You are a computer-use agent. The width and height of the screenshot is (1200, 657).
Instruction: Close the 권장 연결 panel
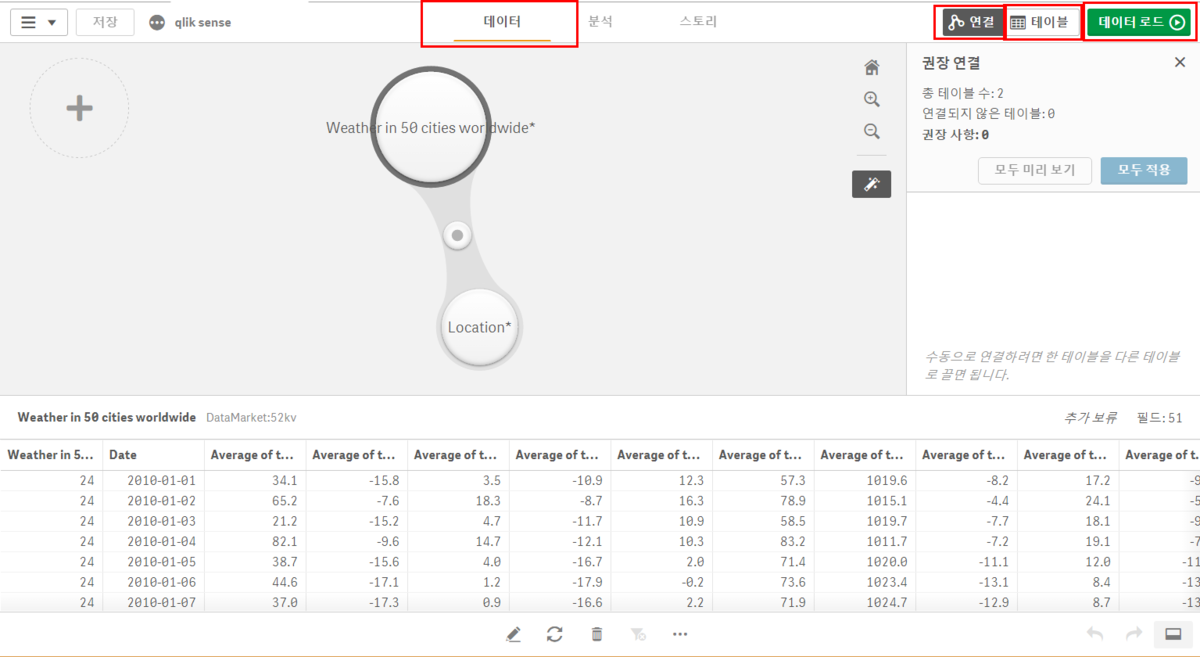(x=1179, y=63)
